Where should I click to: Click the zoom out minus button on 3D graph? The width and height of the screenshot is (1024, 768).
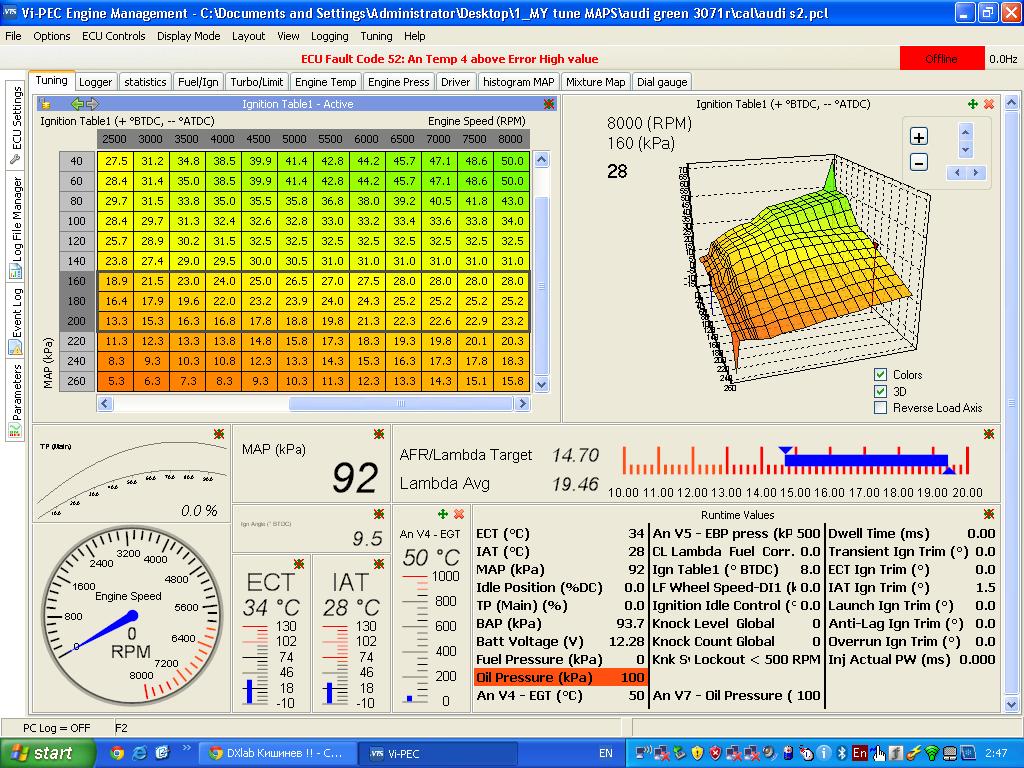pyautogui.click(x=919, y=162)
